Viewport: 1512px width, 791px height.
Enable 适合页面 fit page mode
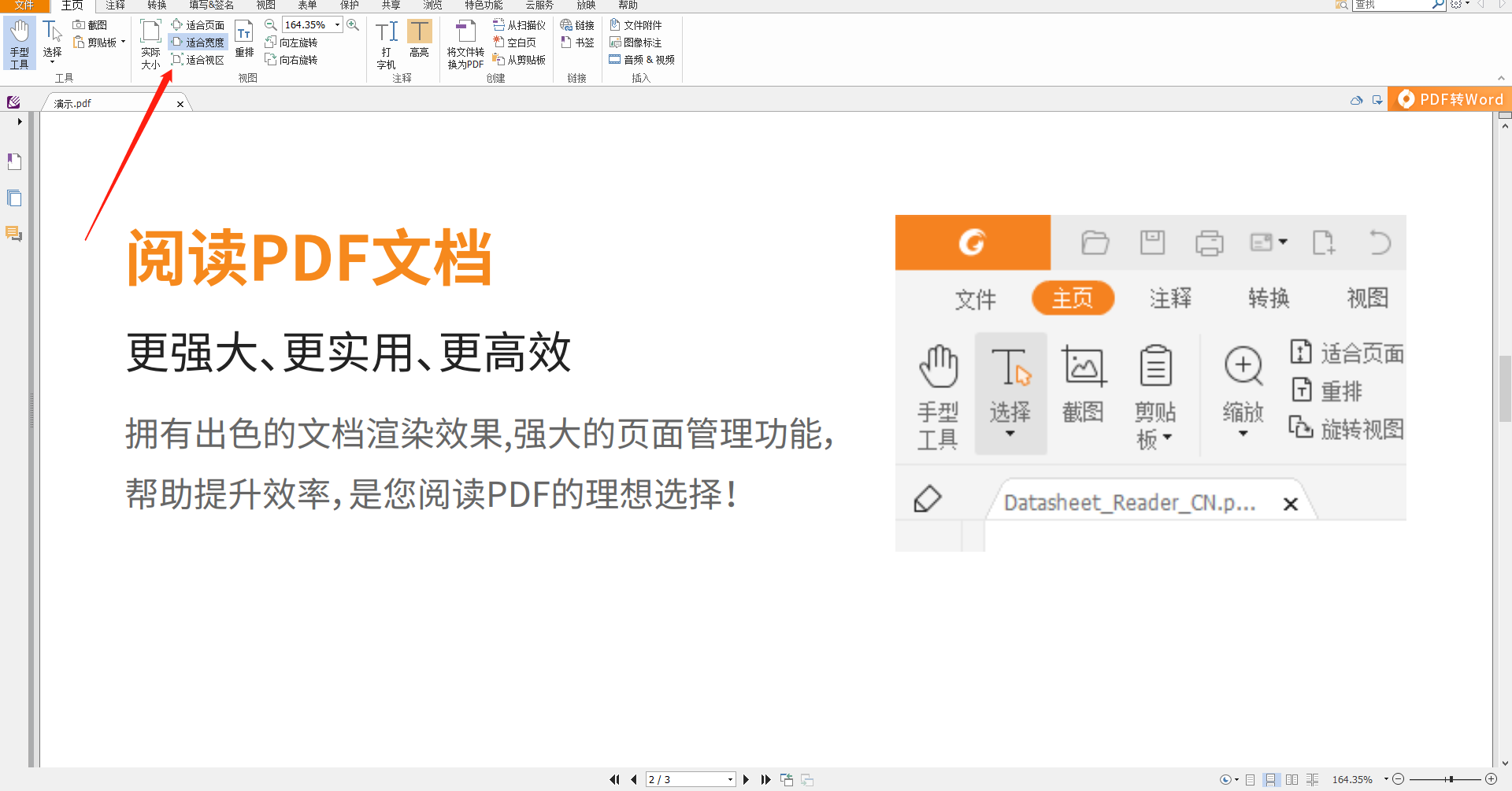[x=198, y=24]
